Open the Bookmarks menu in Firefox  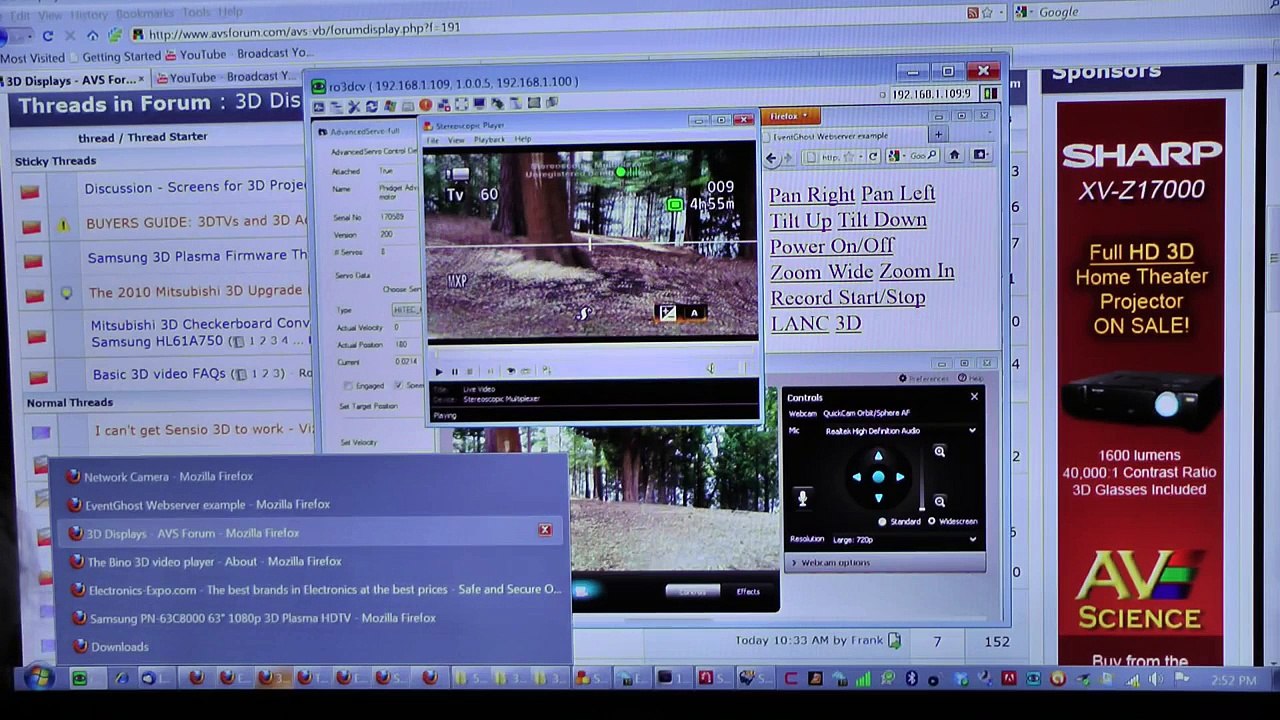point(144,14)
